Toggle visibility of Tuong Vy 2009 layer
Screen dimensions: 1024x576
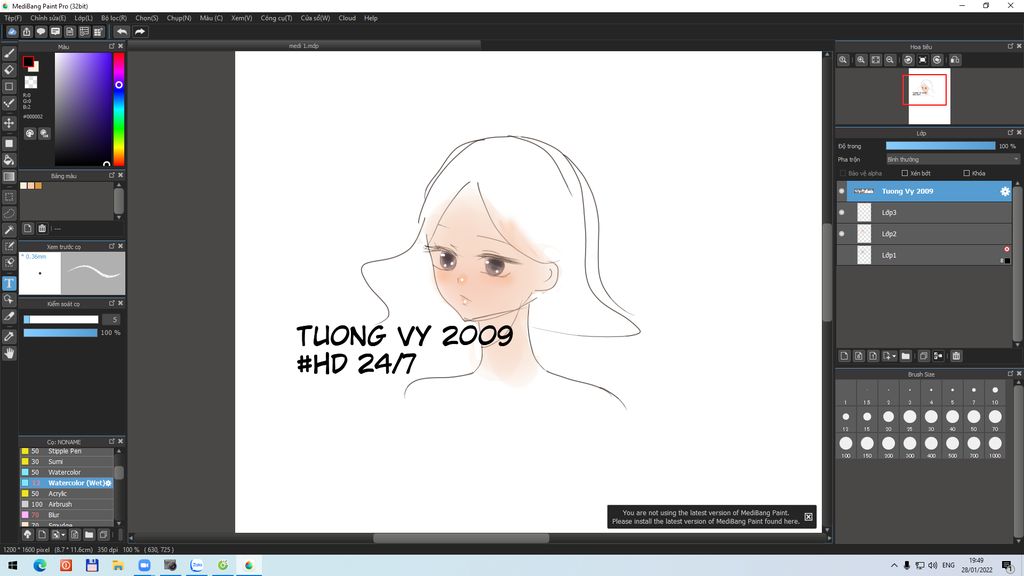[x=842, y=191]
